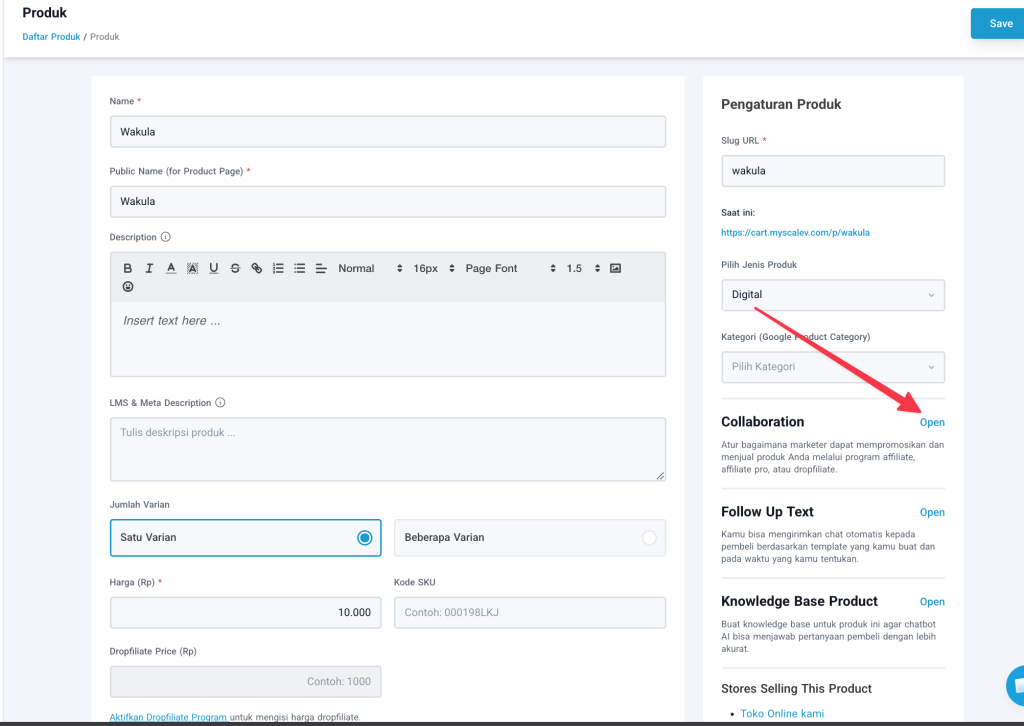Image resolution: width=1024 pixels, height=726 pixels.
Task: Open the Collaboration settings
Action: click(x=932, y=422)
